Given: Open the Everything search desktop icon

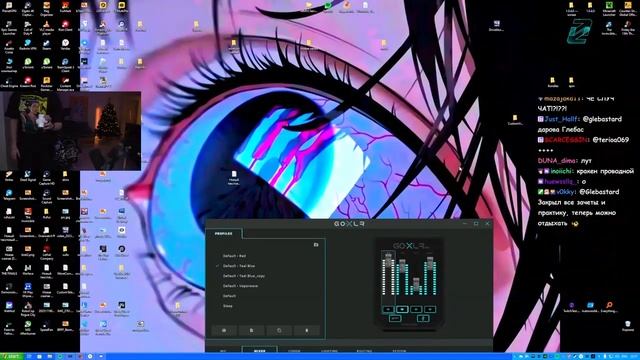Looking at the screenshot, I should 609,307.
